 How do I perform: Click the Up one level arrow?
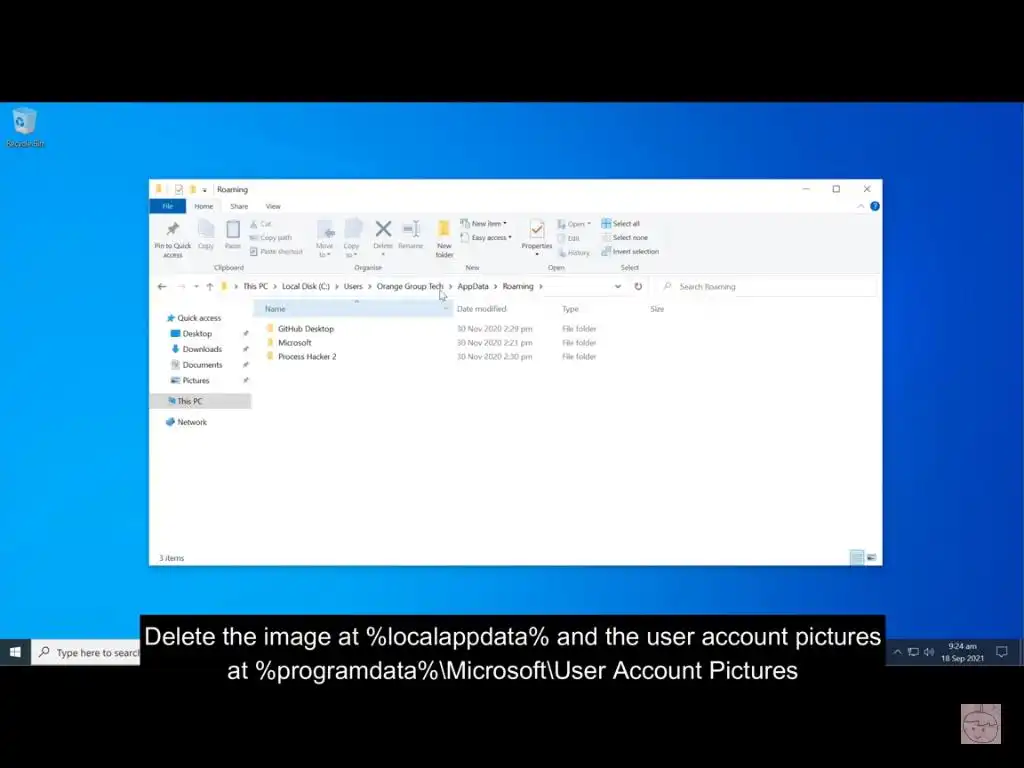pyautogui.click(x=210, y=287)
